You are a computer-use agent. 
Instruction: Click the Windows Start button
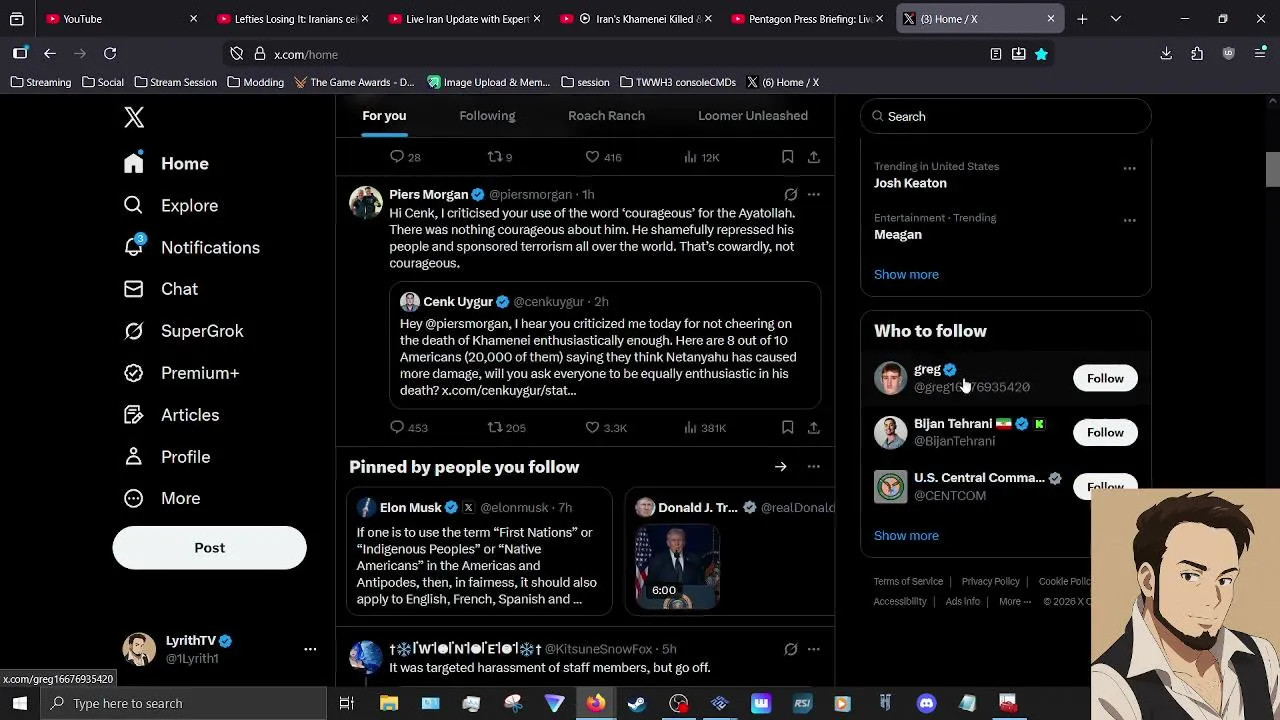(x=20, y=703)
